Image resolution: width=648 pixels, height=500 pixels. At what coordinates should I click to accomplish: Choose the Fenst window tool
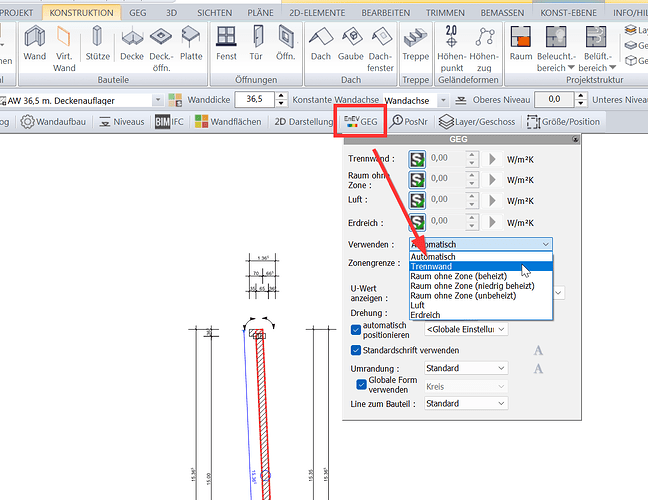coord(227,46)
